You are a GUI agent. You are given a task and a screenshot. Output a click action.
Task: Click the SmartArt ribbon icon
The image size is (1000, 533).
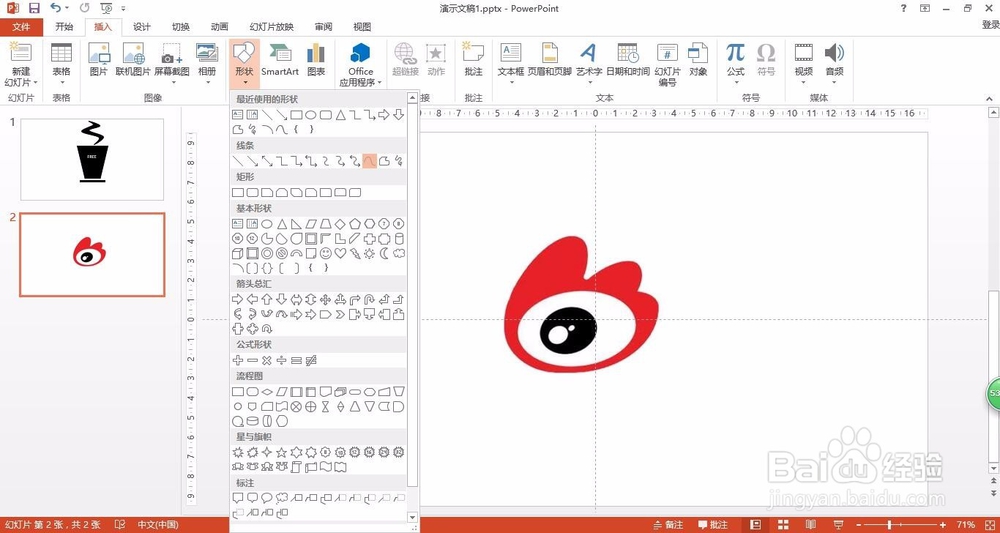tap(280, 61)
